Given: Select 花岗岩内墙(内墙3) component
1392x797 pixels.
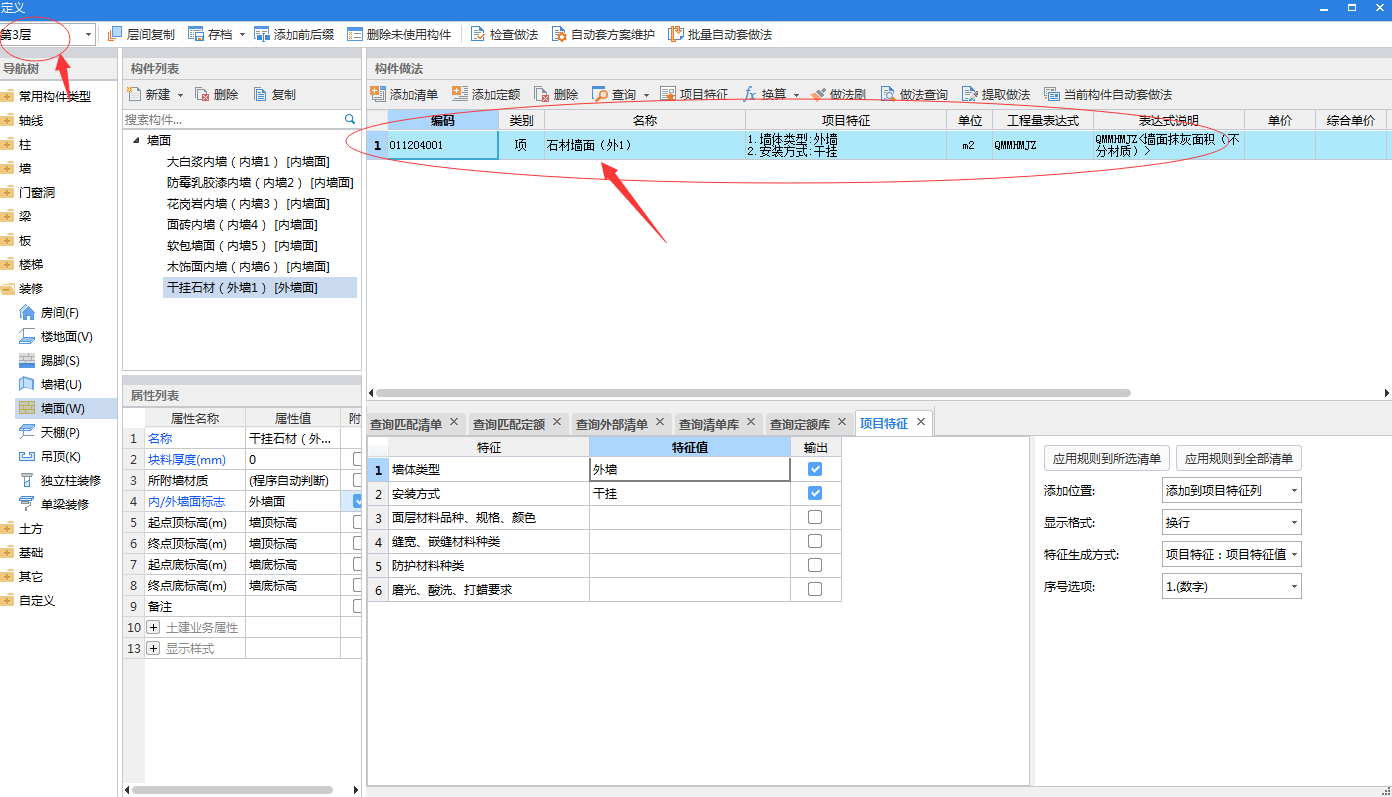Looking at the screenshot, I should click(248, 204).
